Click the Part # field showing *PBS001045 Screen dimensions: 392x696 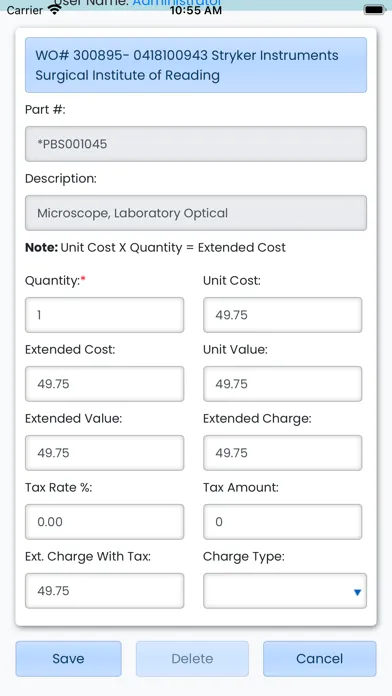[x=196, y=144]
